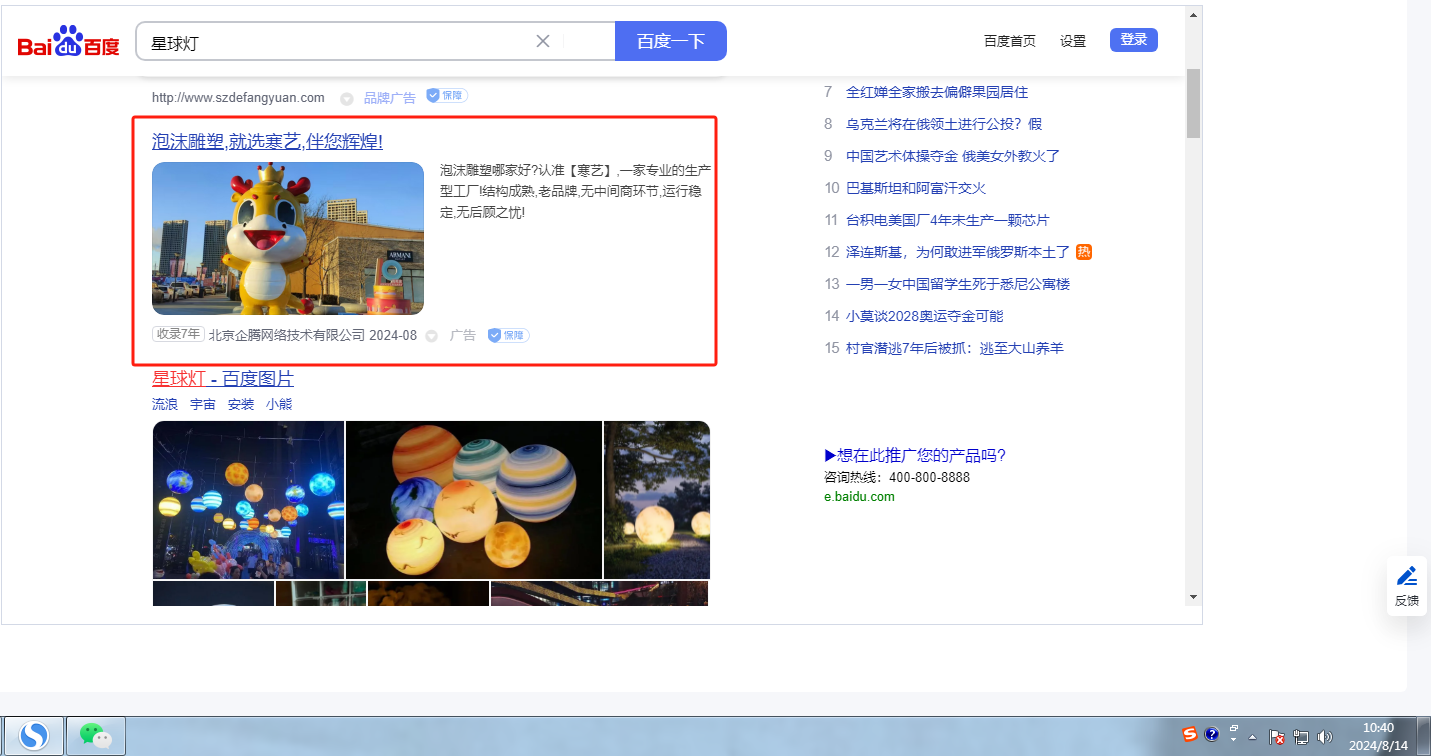Click the 咨询热线：400-800-8888 text

coord(897,477)
